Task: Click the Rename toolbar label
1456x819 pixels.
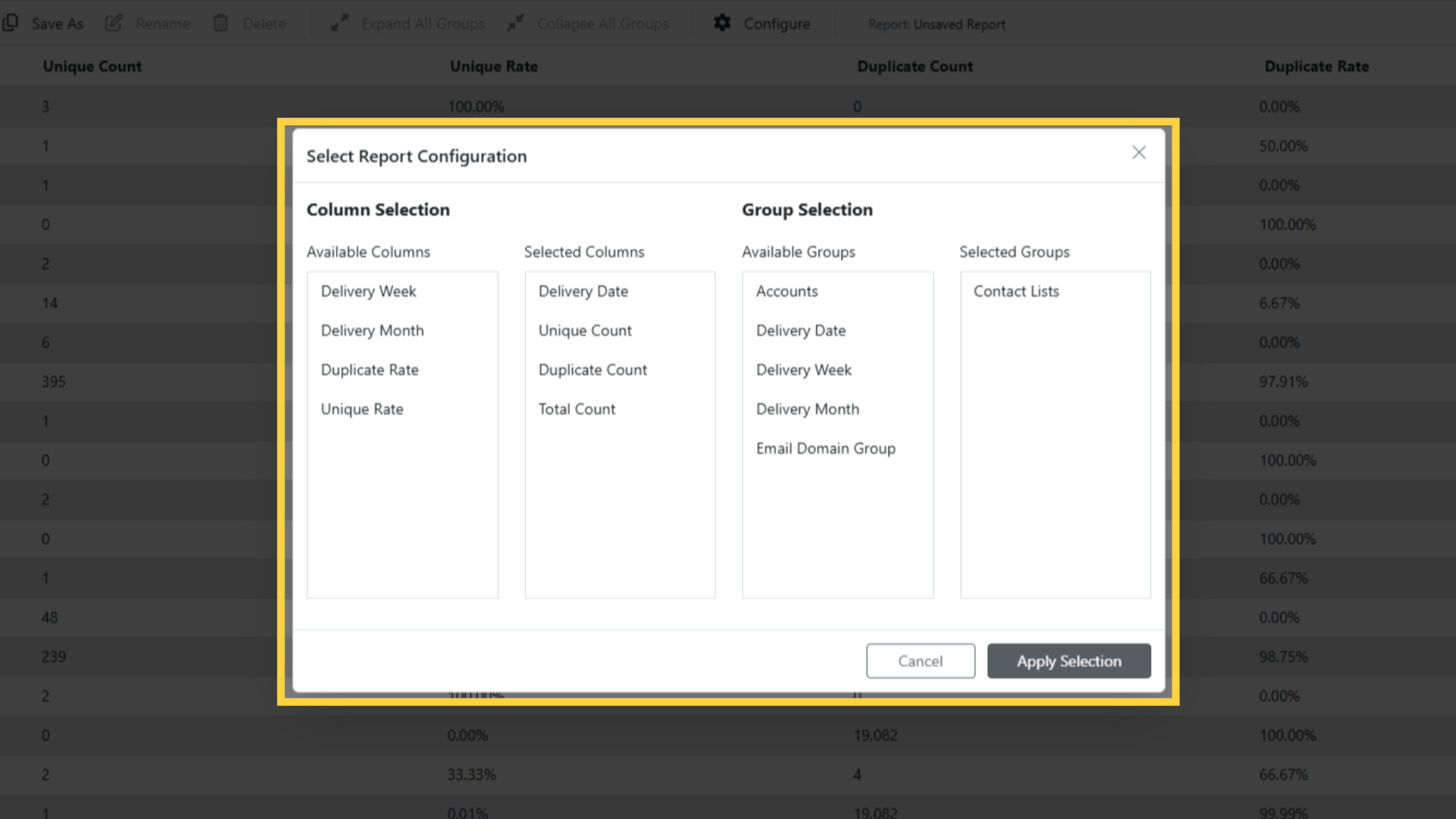Action: (x=162, y=24)
